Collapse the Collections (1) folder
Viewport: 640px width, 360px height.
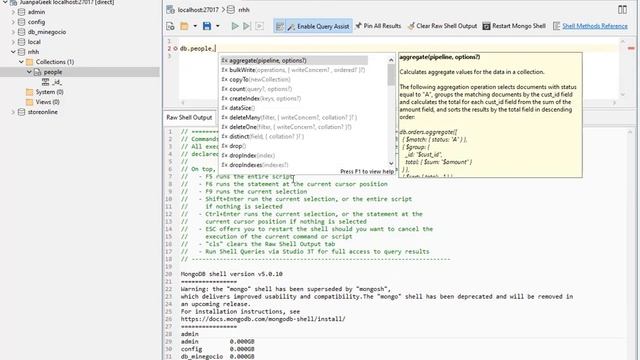(x=21, y=62)
